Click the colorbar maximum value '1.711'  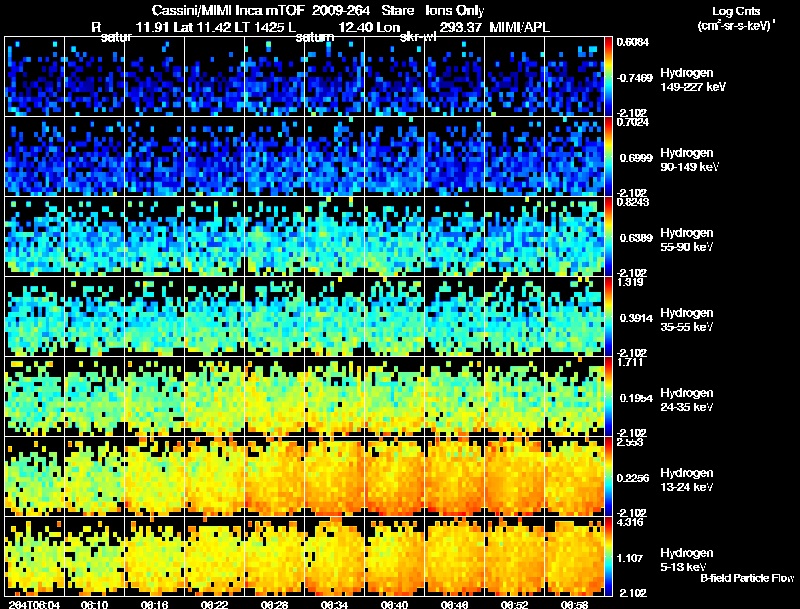pos(630,362)
